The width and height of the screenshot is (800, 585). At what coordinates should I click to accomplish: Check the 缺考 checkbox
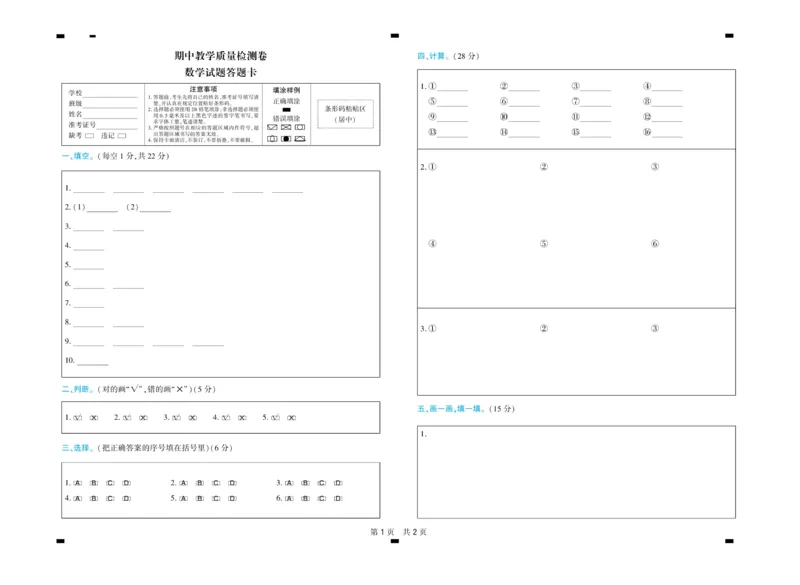(89, 136)
